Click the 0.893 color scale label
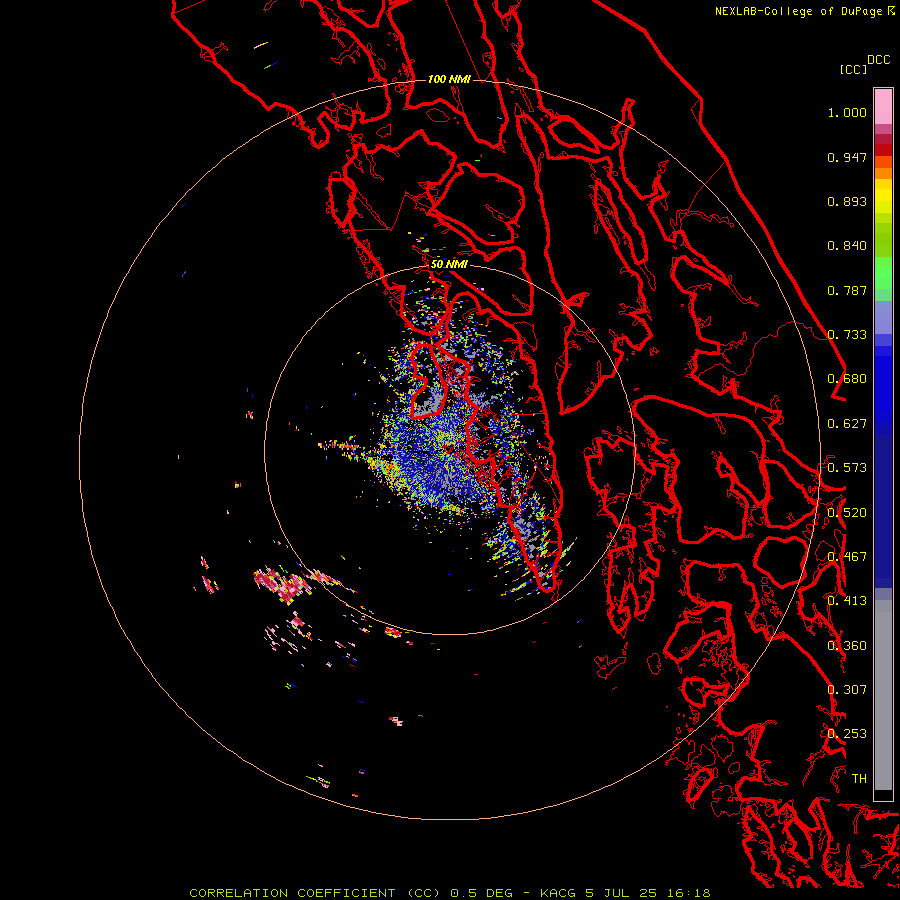 tap(847, 201)
